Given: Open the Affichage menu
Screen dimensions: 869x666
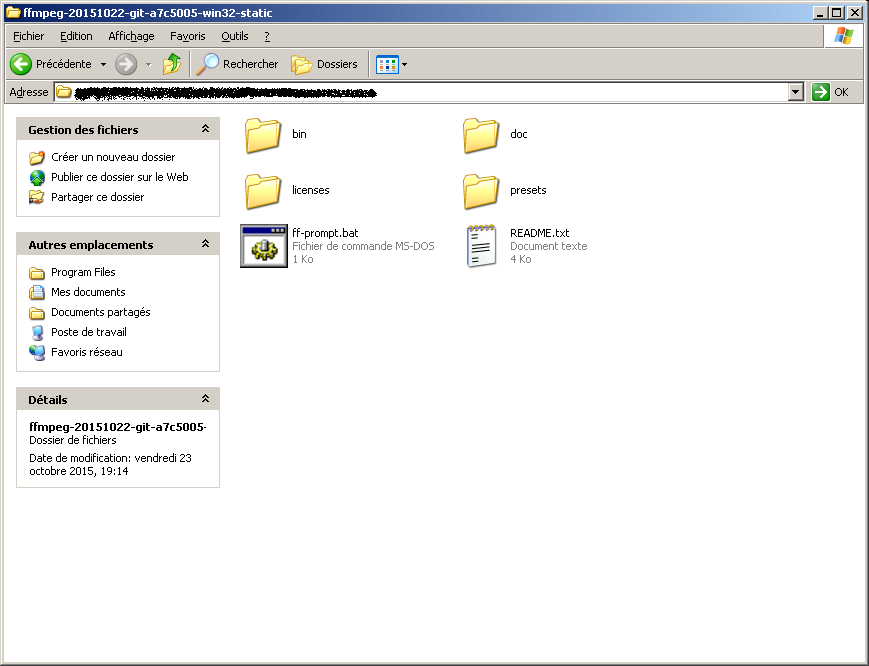Looking at the screenshot, I should coord(131,36).
